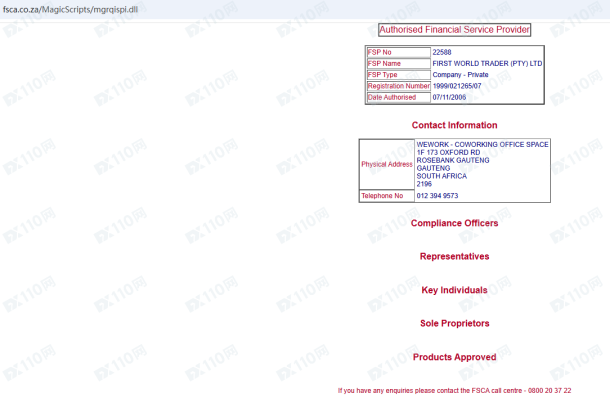Select the SOUTH AFRICA address line
This screenshot has width=610, height=398.
click(442, 176)
